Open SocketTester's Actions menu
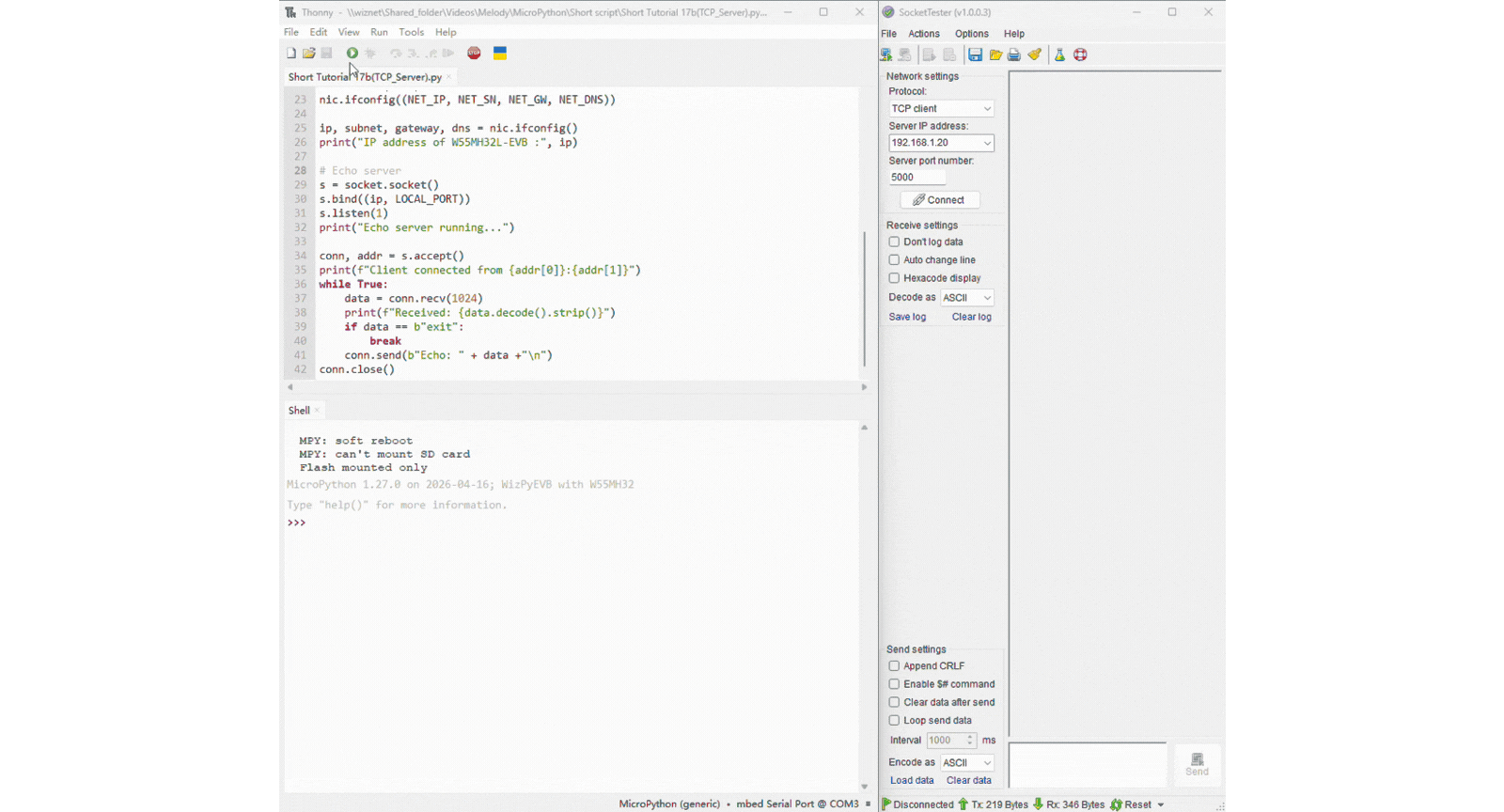 tap(924, 34)
